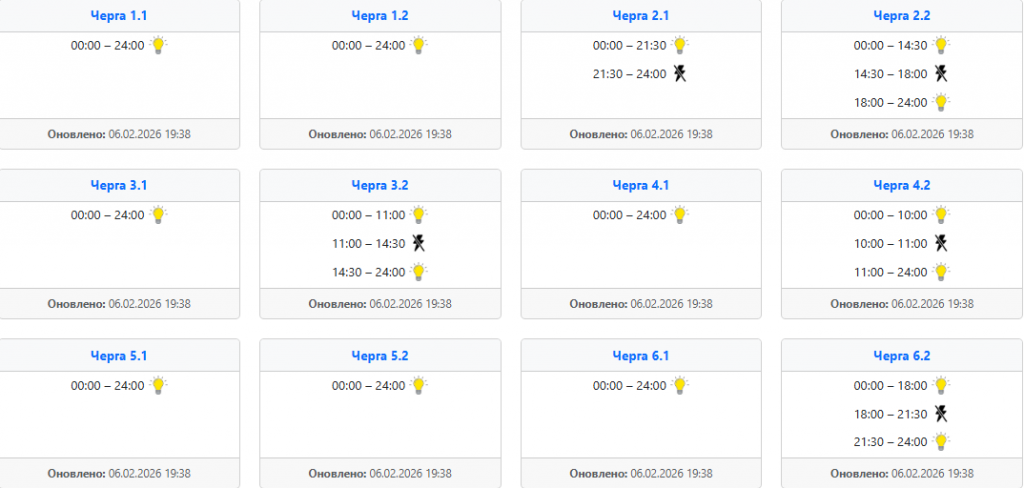Click the light bulb next to 14:30 – 24:00
The image size is (1024, 488).
point(419,272)
